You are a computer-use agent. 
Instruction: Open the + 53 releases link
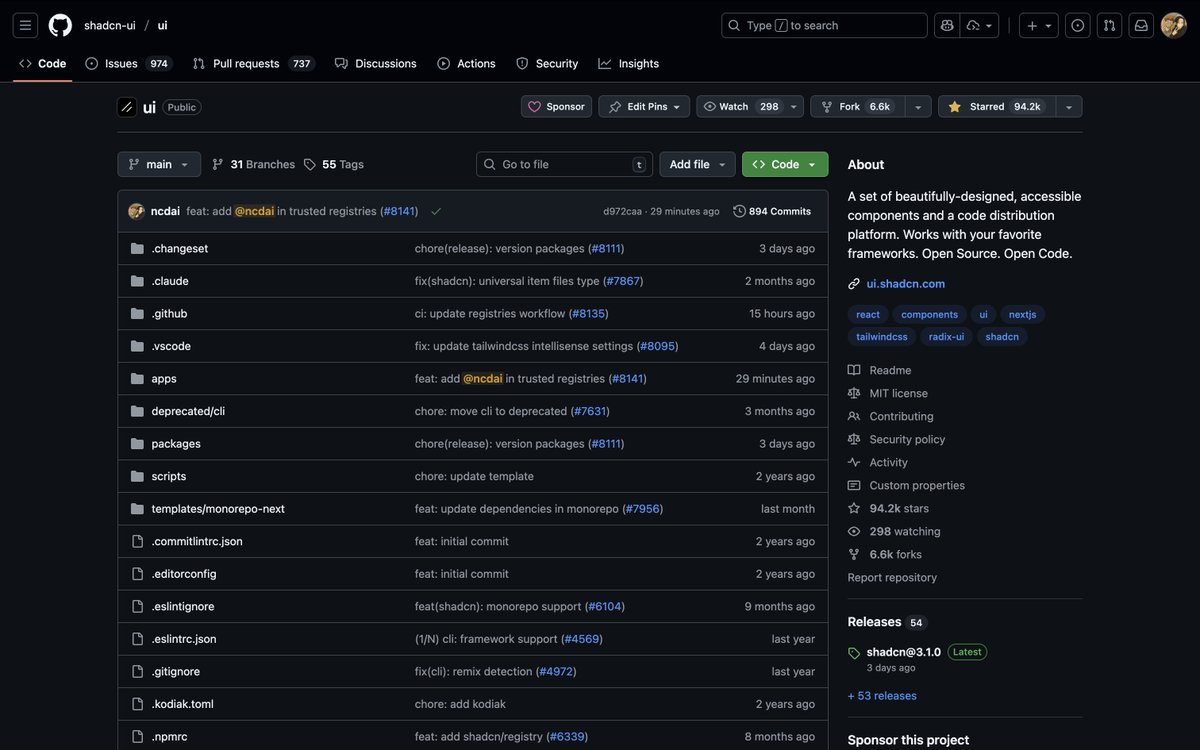tap(882, 695)
